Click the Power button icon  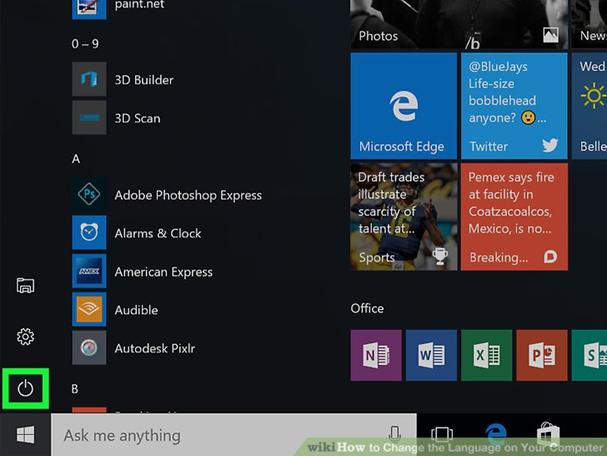pyautogui.click(x=26, y=388)
